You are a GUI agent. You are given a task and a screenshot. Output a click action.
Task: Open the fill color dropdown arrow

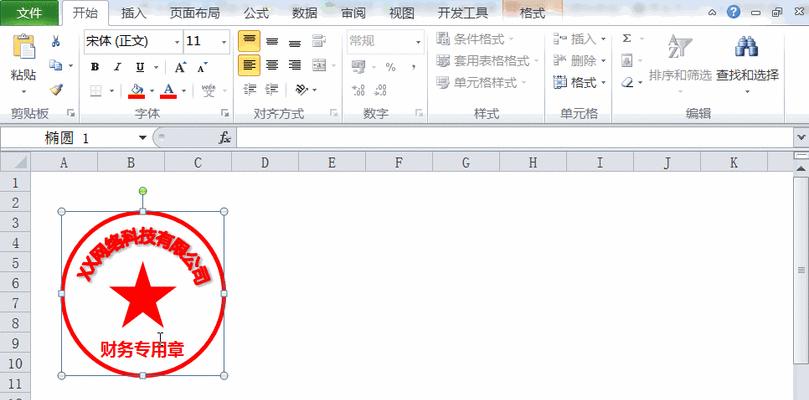pyautogui.click(x=152, y=91)
